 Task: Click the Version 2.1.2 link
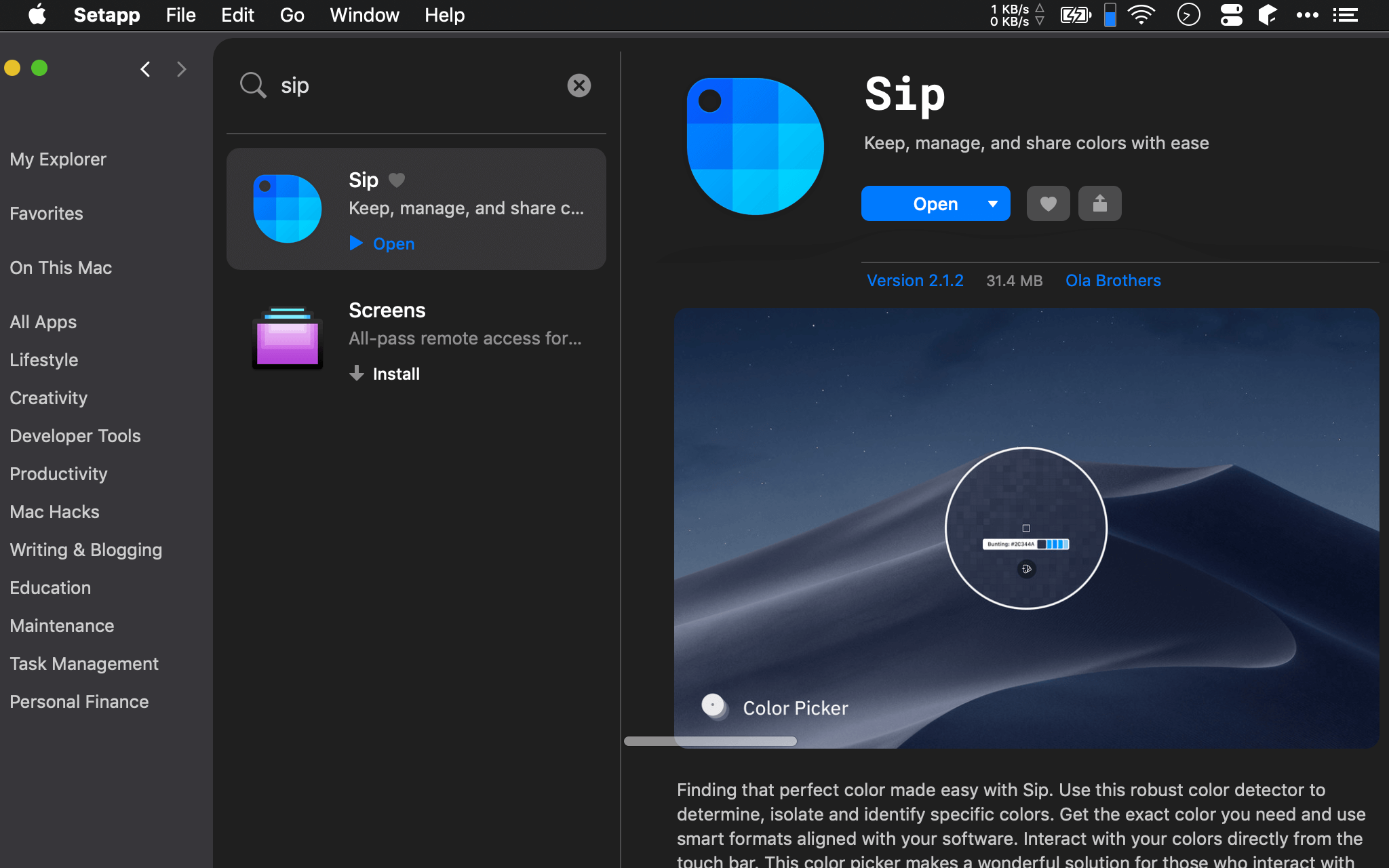pyautogui.click(x=915, y=280)
